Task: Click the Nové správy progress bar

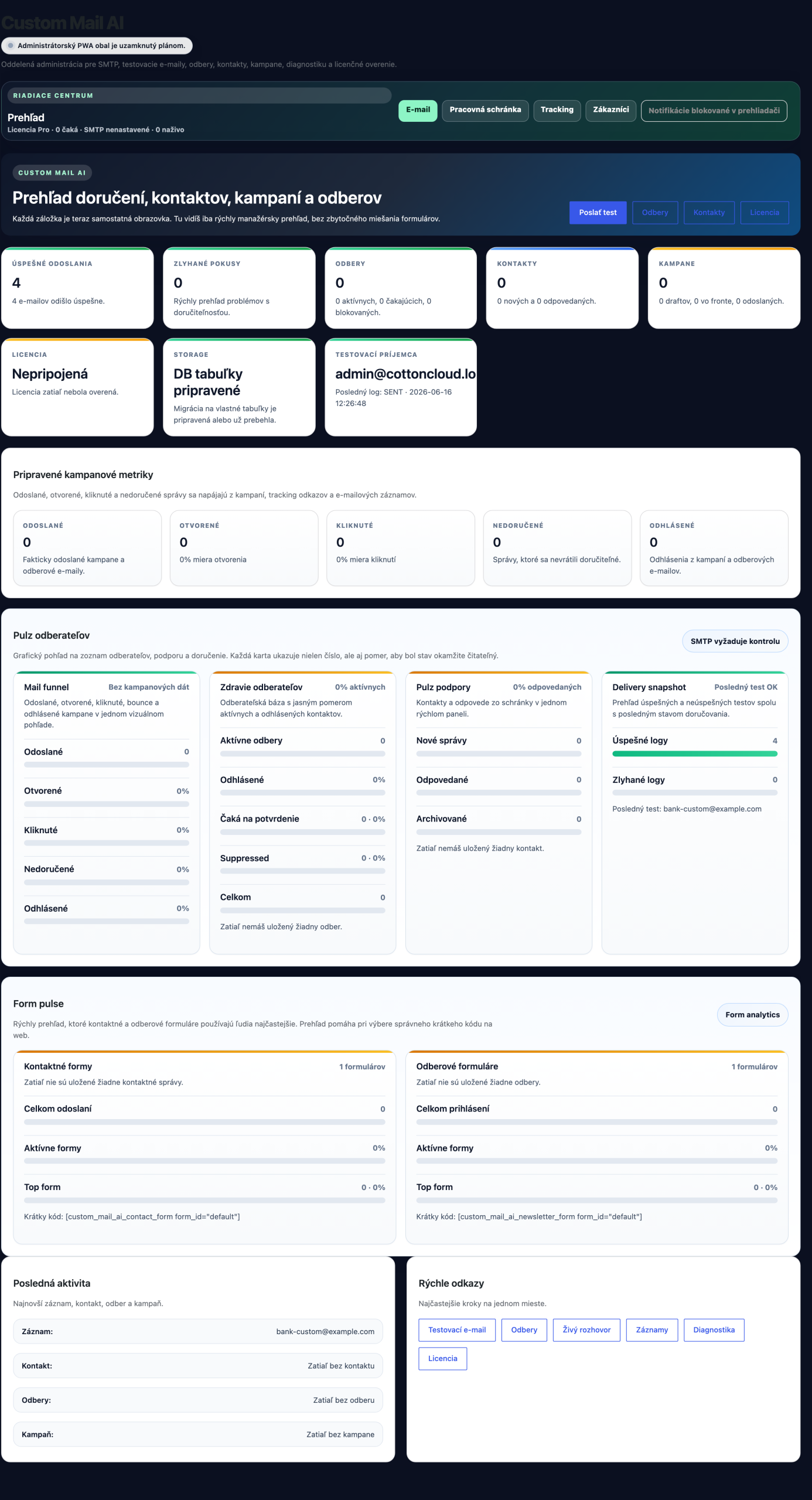Action: click(x=499, y=754)
